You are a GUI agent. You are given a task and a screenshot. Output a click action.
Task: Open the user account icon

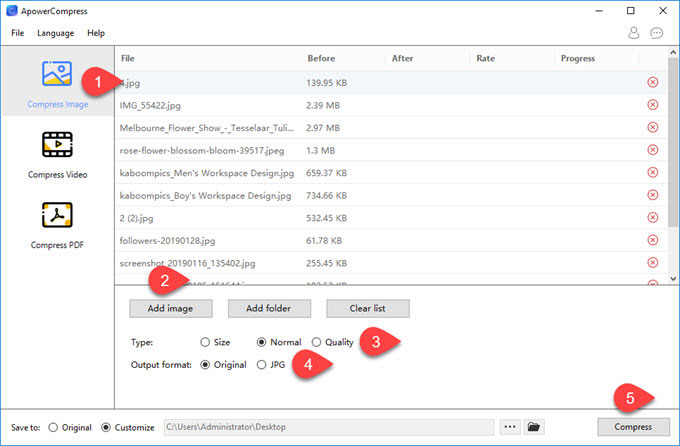click(x=634, y=33)
